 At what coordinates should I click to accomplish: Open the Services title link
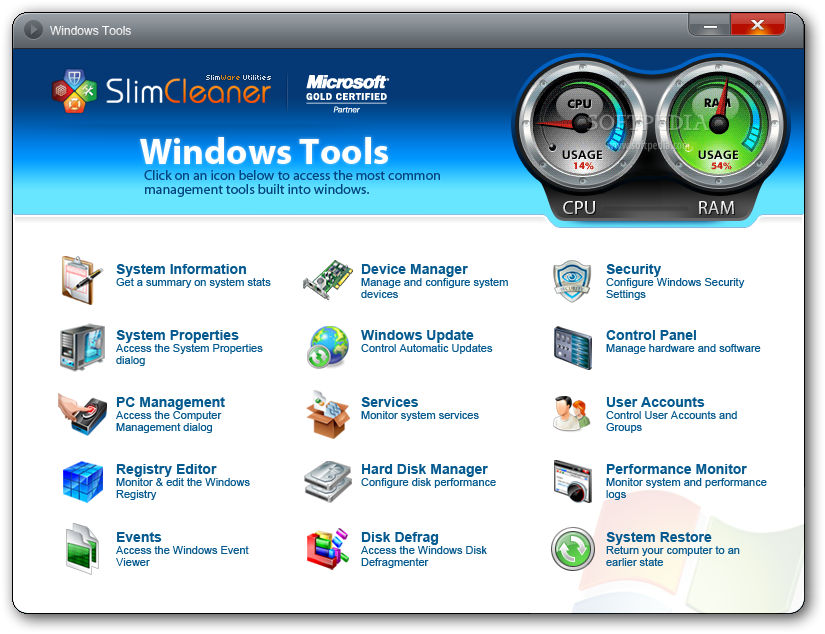point(389,402)
